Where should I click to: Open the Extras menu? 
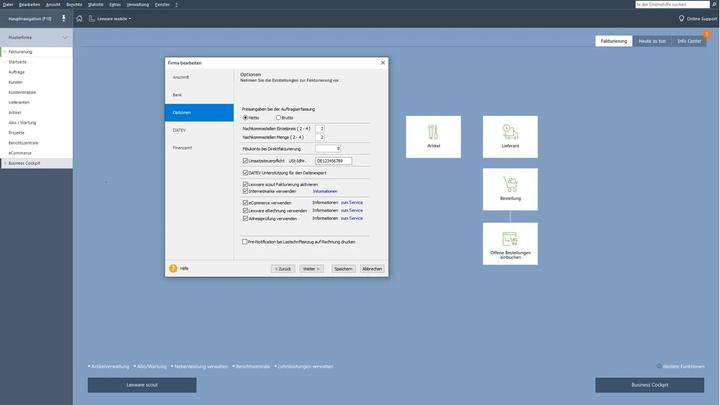[x=115, y=4]
